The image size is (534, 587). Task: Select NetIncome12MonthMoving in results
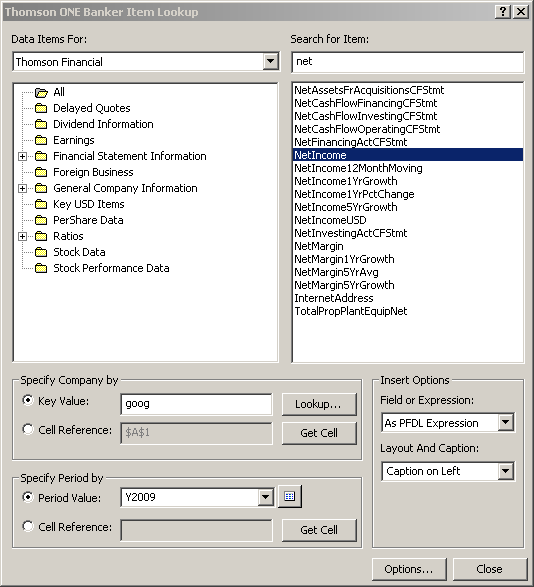(x=407, y=168)
